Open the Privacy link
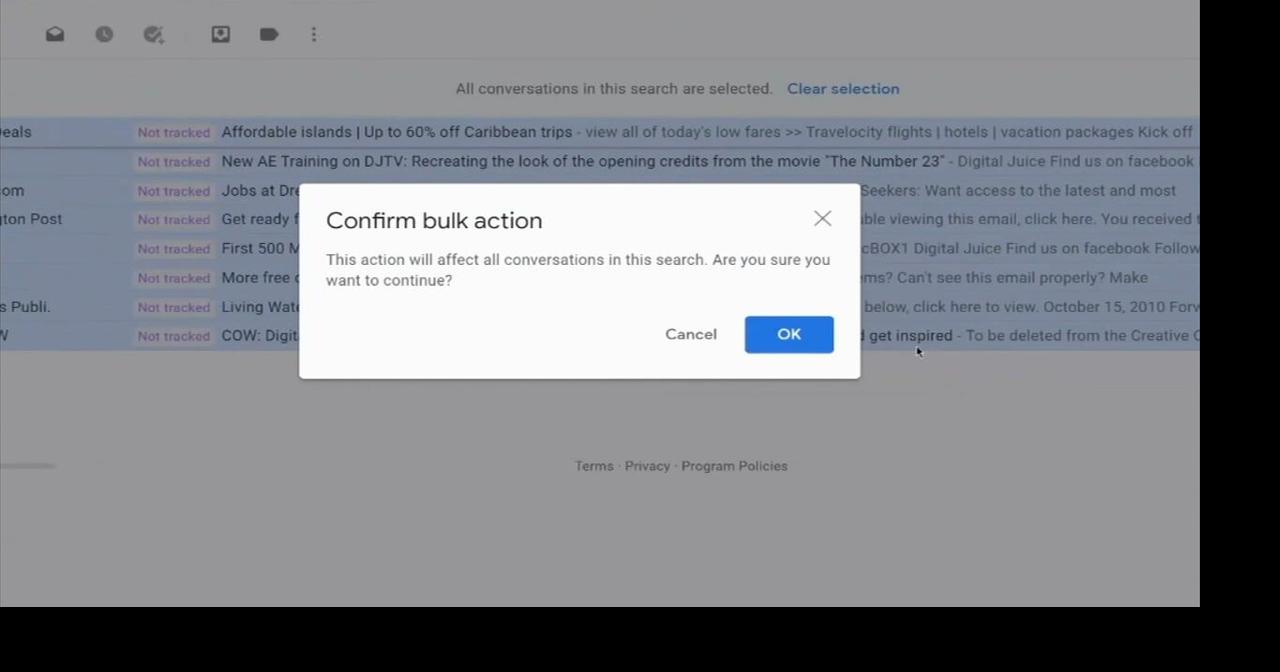This screenshot has height=672, width=1280. (647, 466)
